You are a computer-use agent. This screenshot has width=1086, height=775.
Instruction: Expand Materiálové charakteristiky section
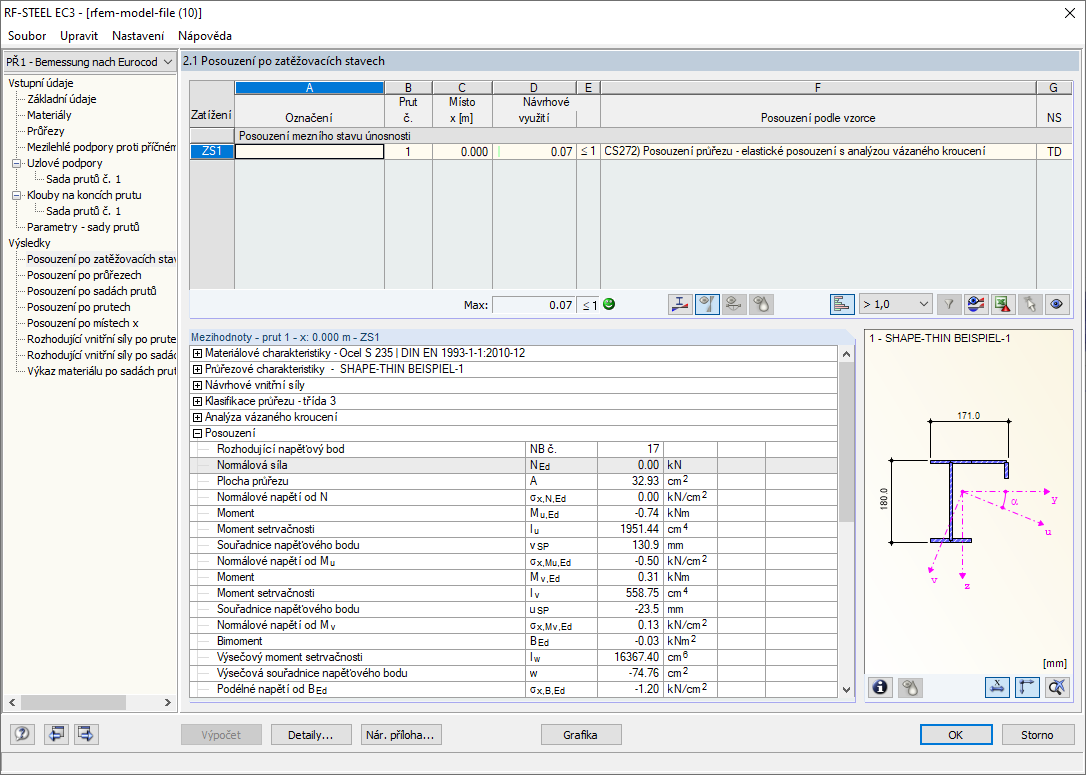tap(197, 353)
